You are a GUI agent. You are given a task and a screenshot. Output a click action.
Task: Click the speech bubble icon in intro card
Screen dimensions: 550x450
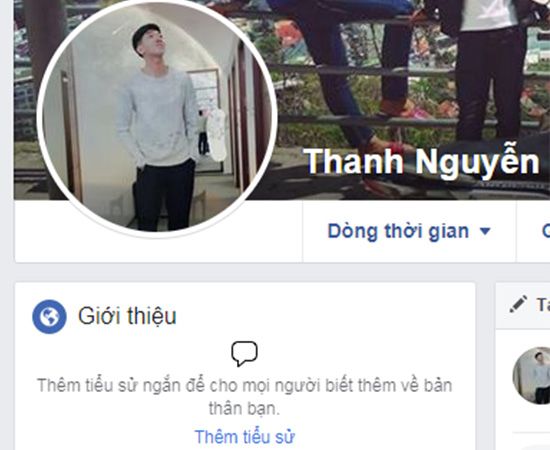click(244, 353)
